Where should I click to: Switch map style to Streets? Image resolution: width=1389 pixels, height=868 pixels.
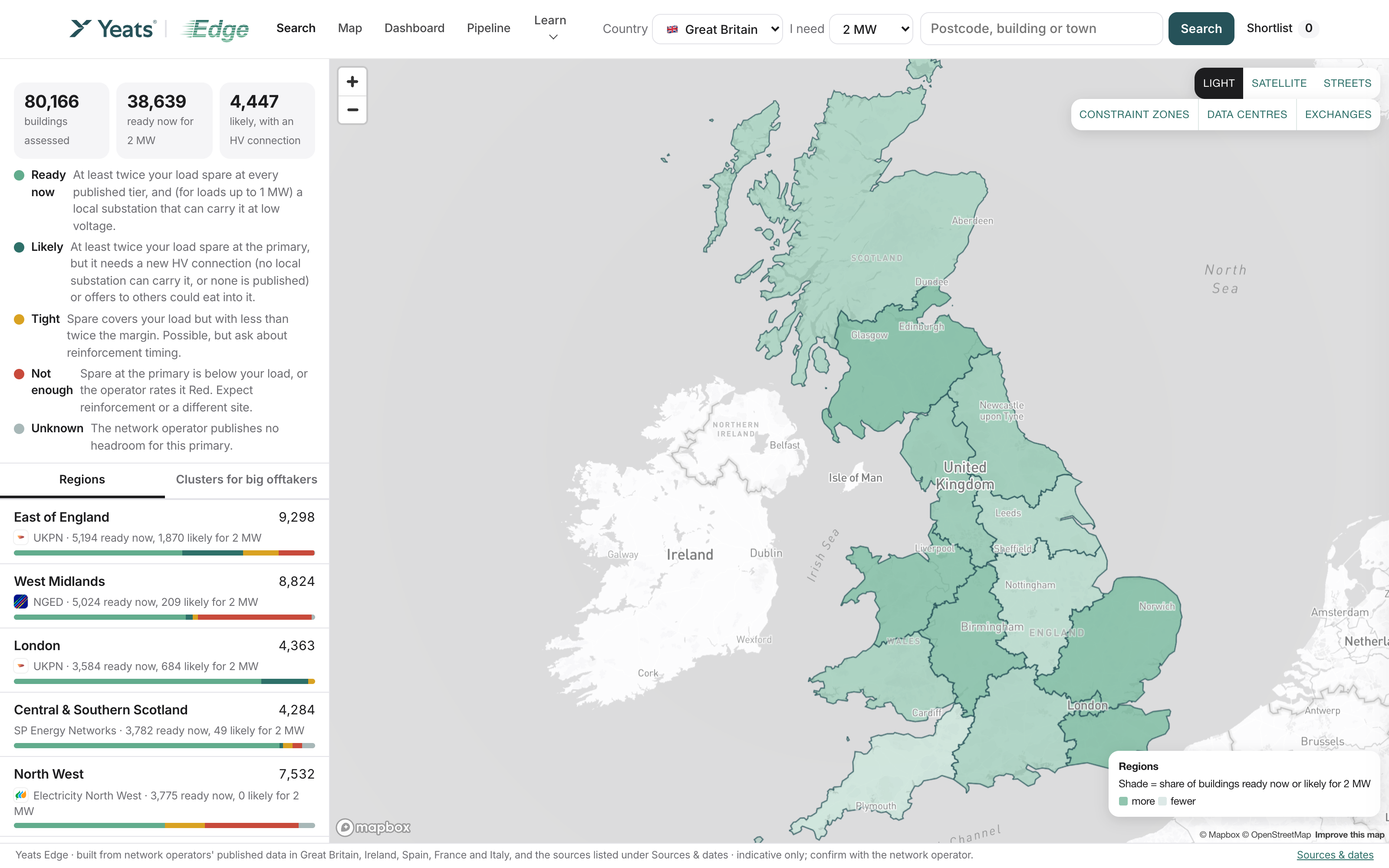(x=1347, y=83)
